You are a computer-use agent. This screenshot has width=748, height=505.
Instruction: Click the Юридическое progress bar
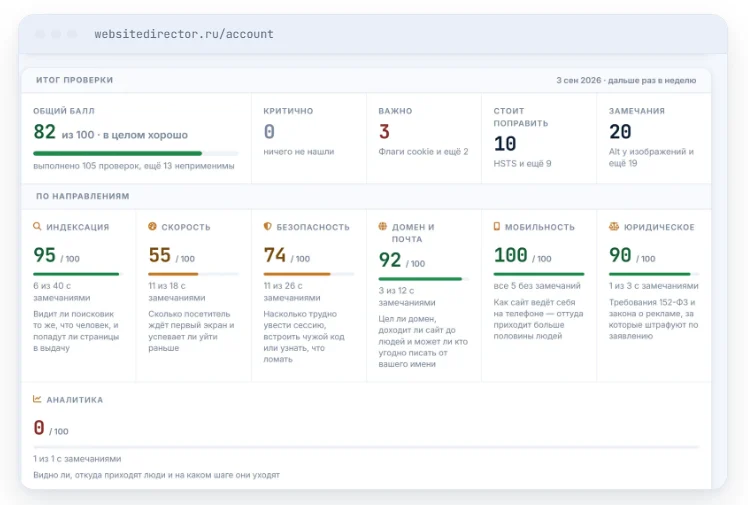click(654, 274)
